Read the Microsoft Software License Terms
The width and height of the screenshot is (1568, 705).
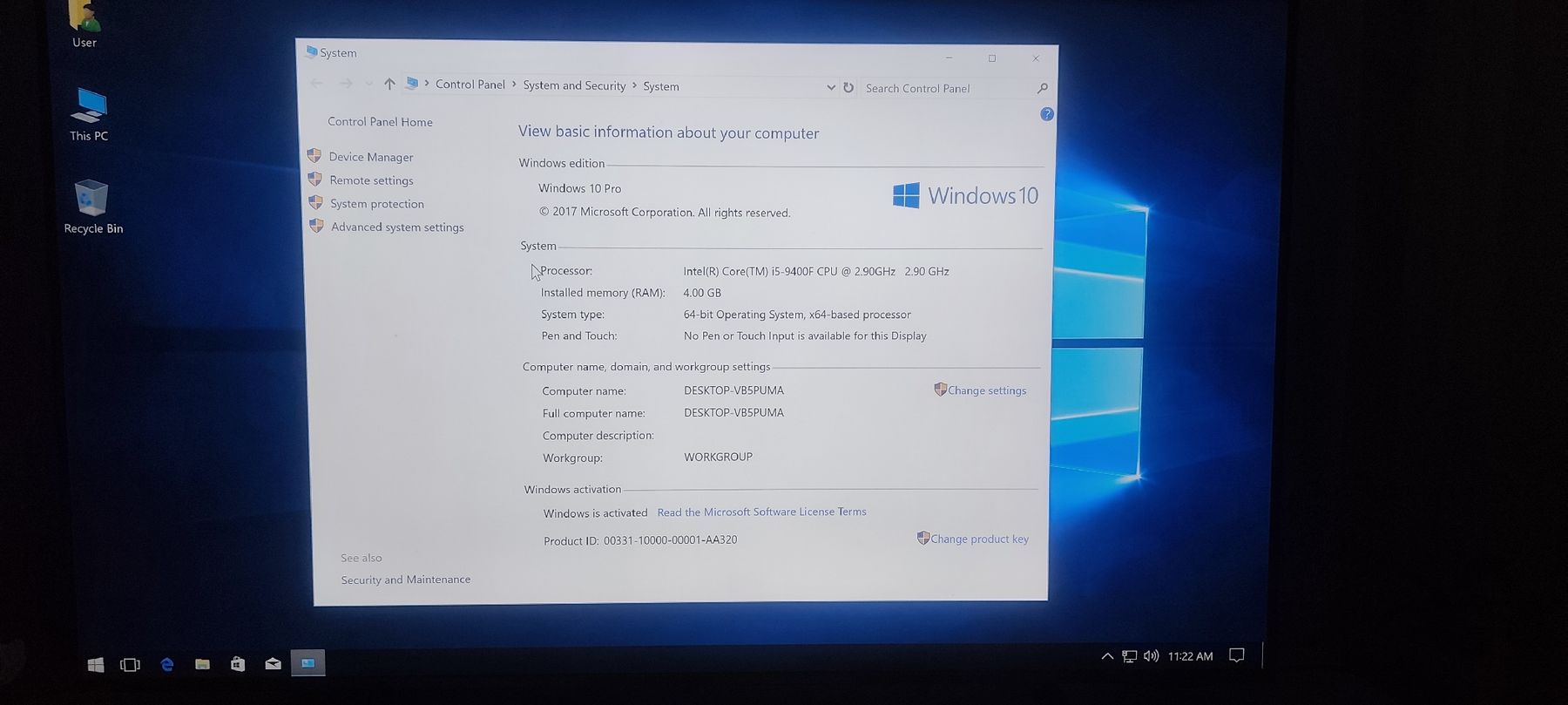point(761,512)
